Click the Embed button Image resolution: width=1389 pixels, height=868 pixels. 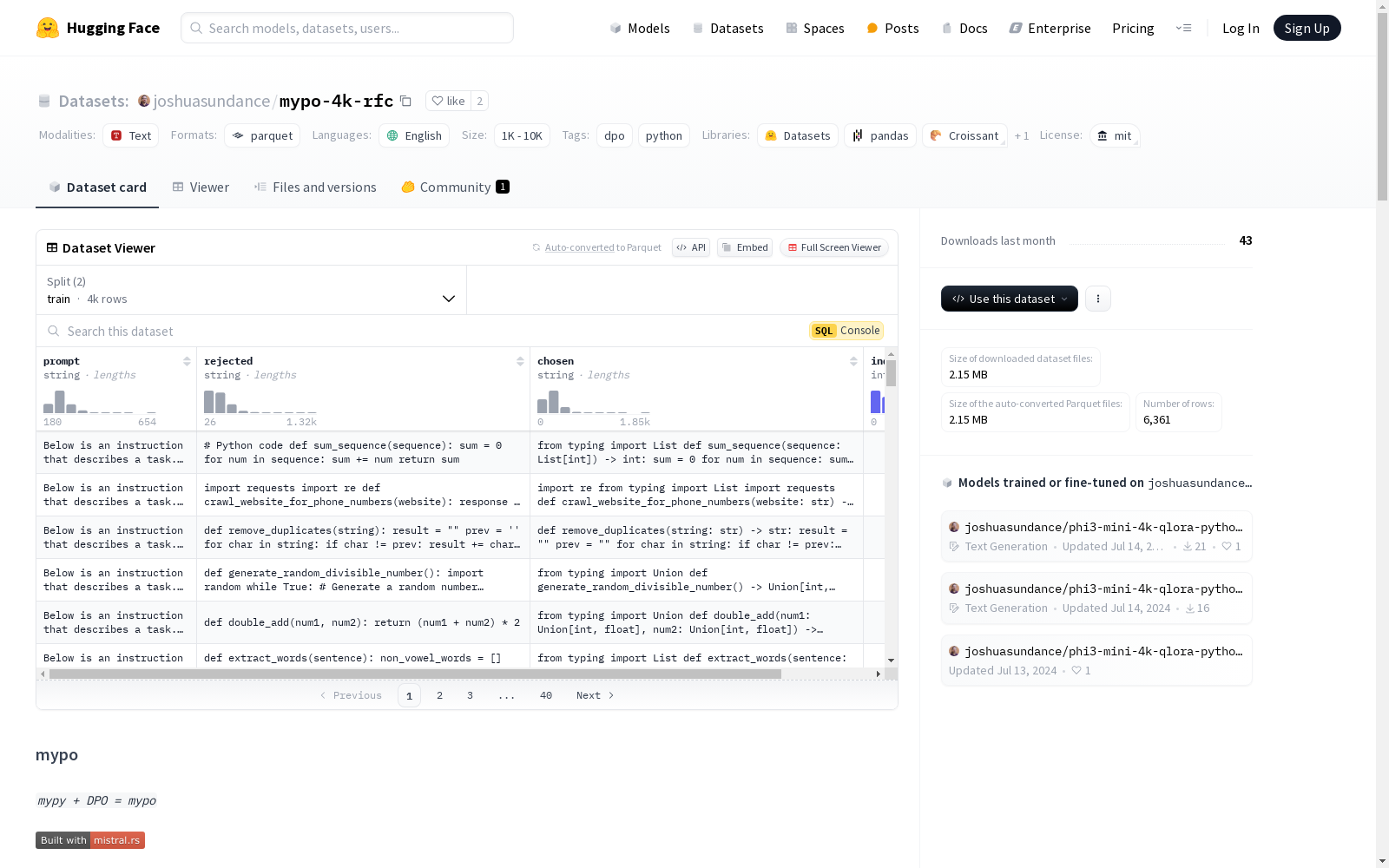745,247
